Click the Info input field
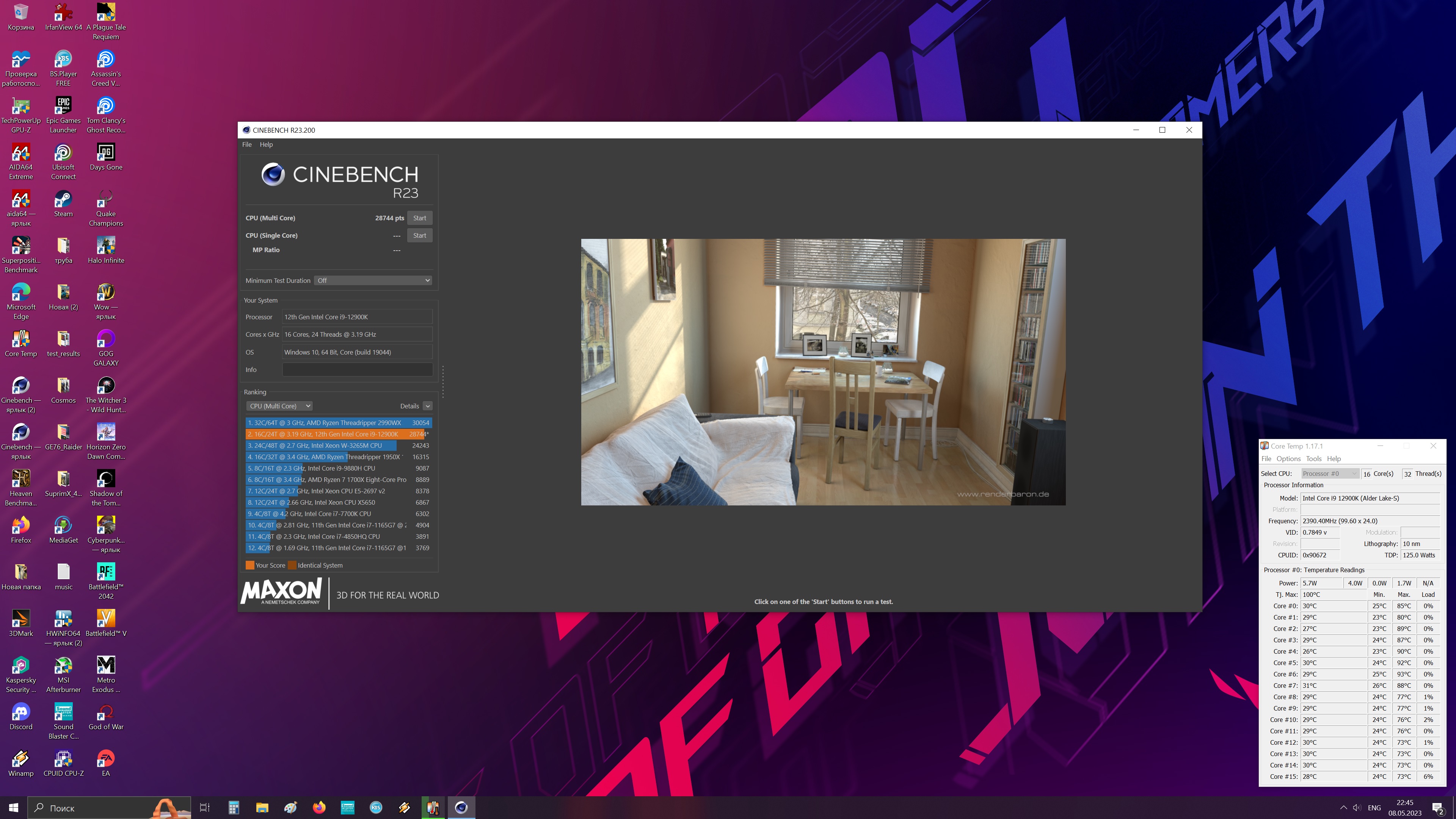1456x819 pixels. 357,370
